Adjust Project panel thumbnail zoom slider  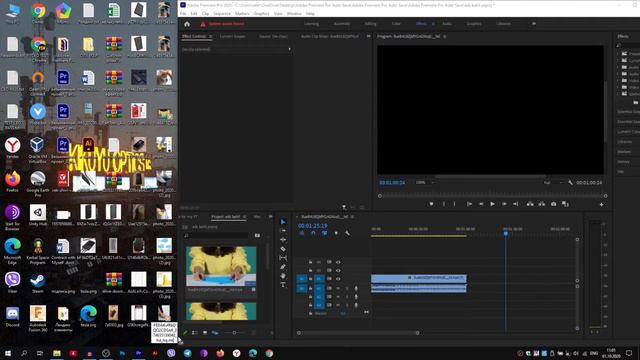pos(234,333)
